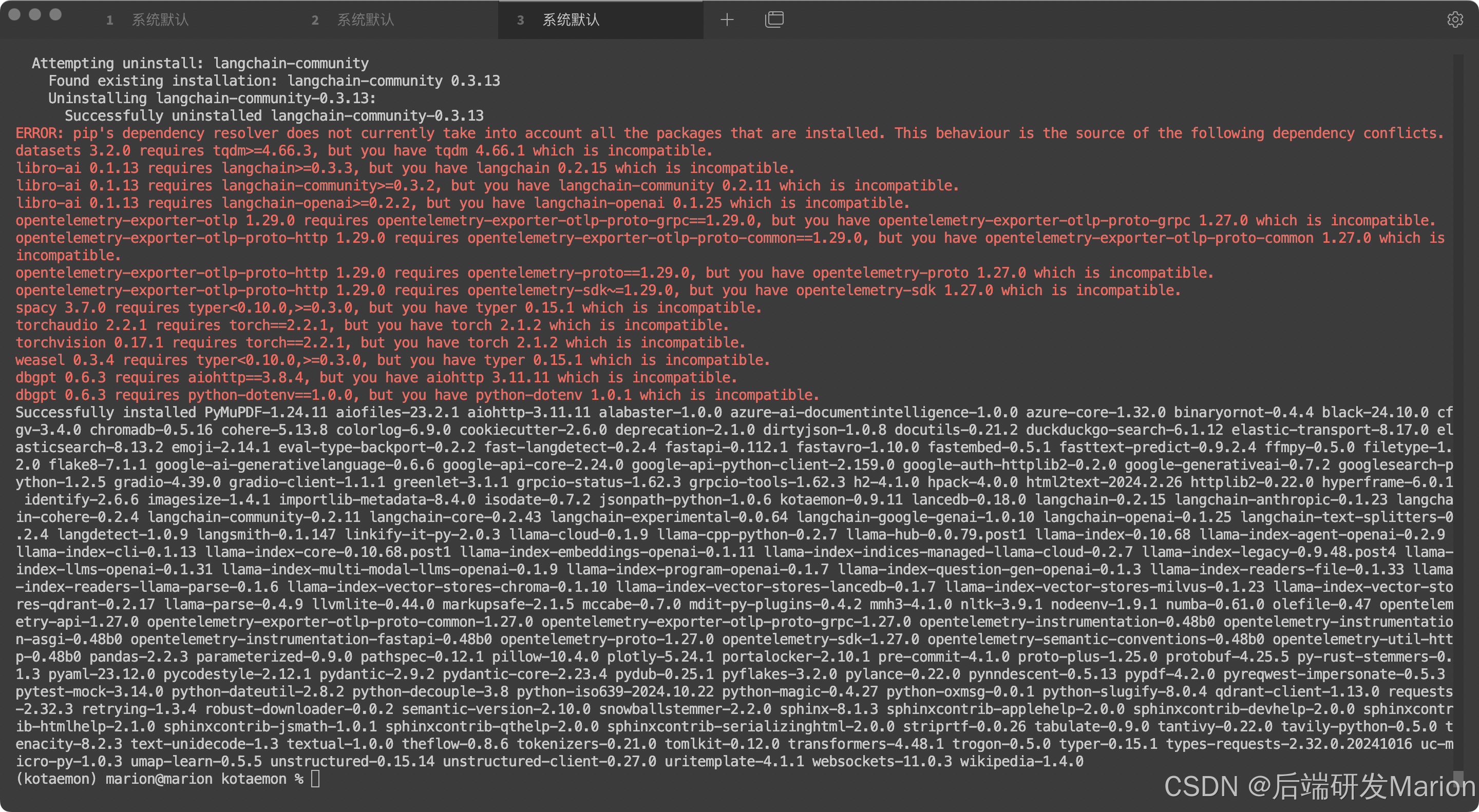Image resolution: width=1479 pixels, height=812 pixels.
Task: Click 'weasel 0.3.4 requires typer' line
Action: pyautogui.click(x=393, y=360)
